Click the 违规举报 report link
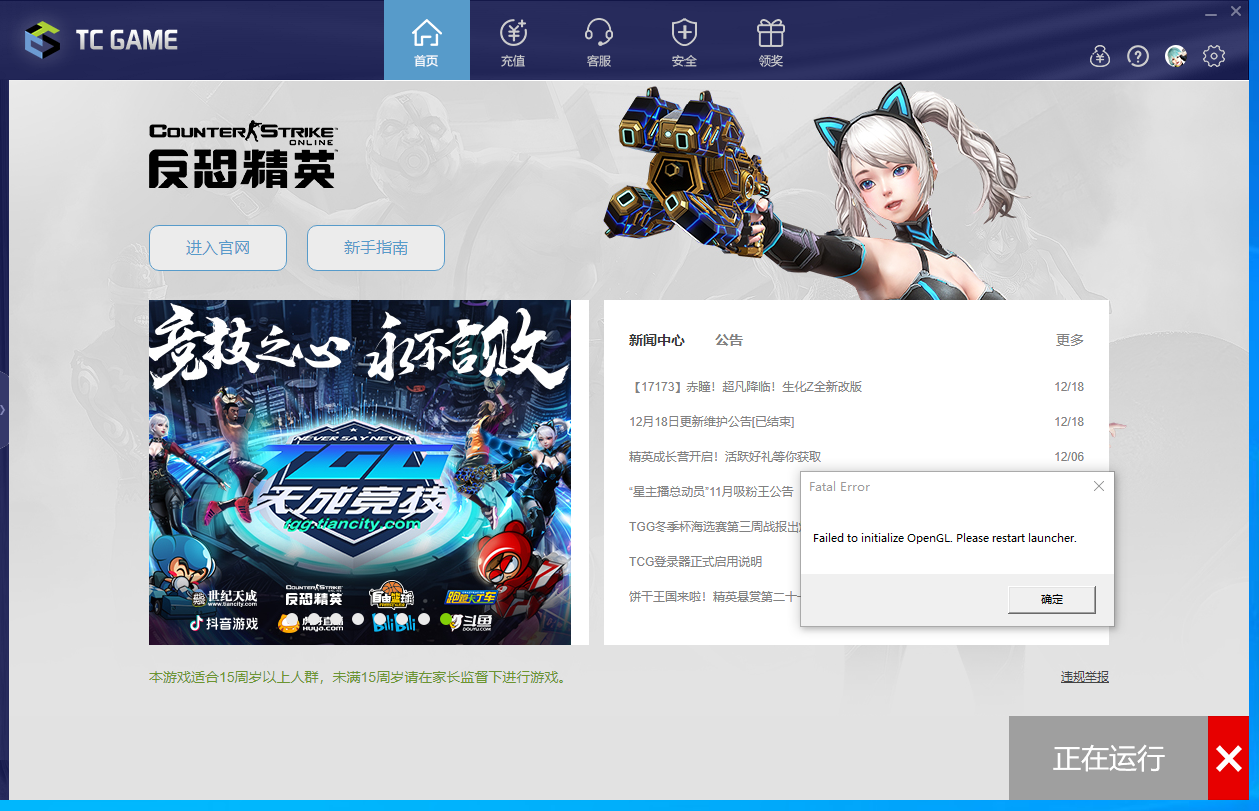Viewport: 1259px width, 811px height. point(1085,677)
